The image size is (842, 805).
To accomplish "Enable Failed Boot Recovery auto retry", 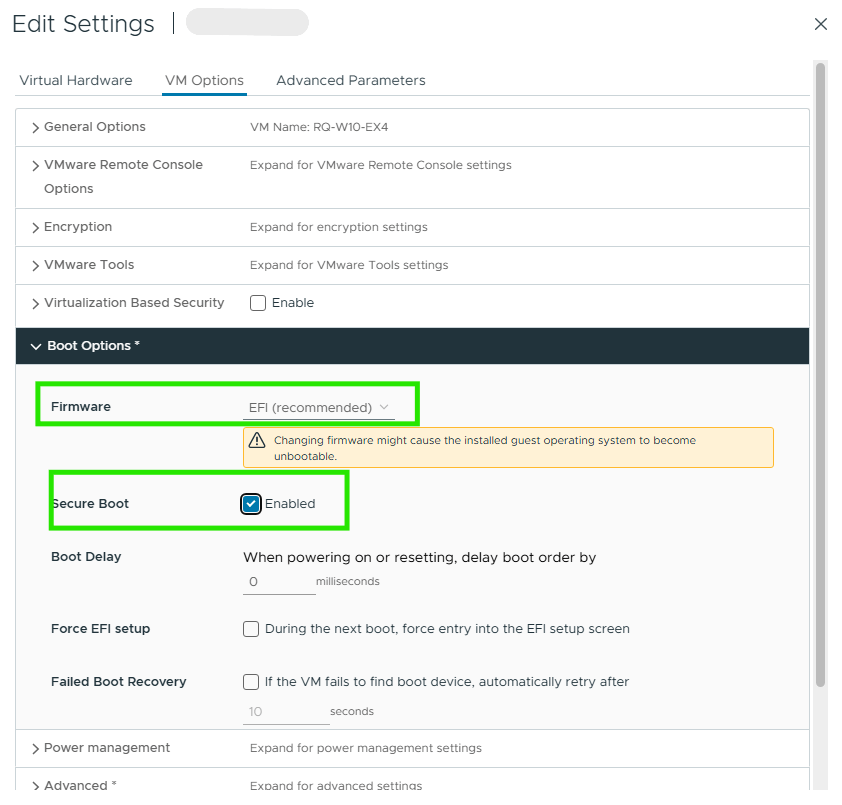I will 251,682.
